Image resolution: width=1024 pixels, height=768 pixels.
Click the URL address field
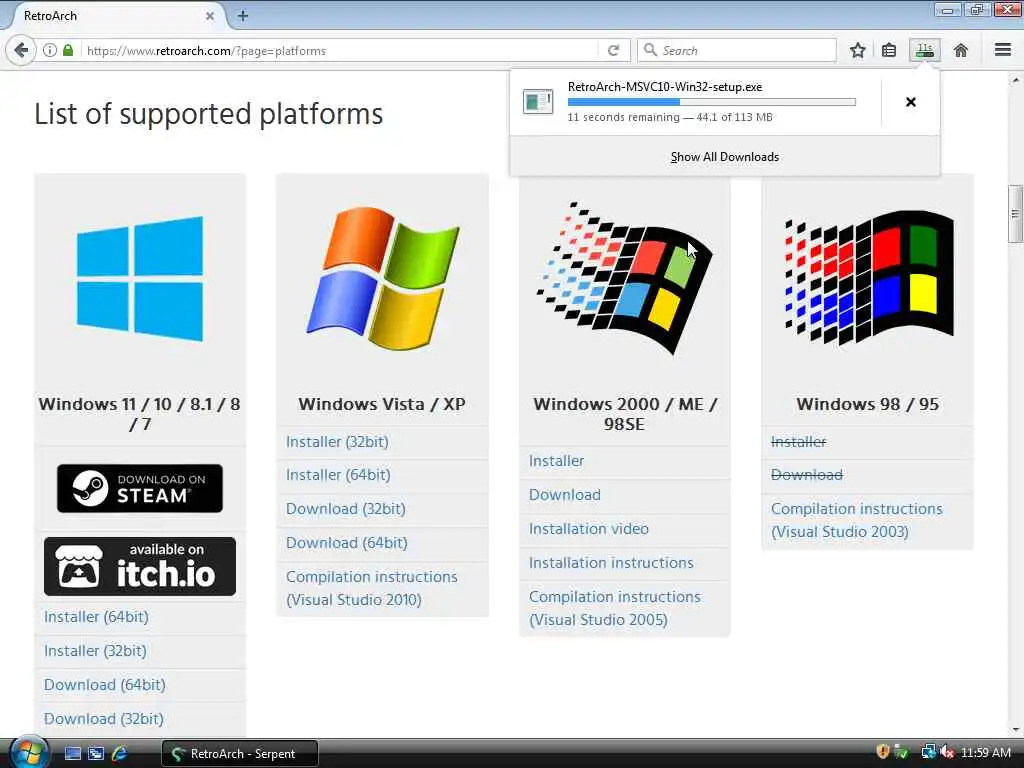(340, 50)
